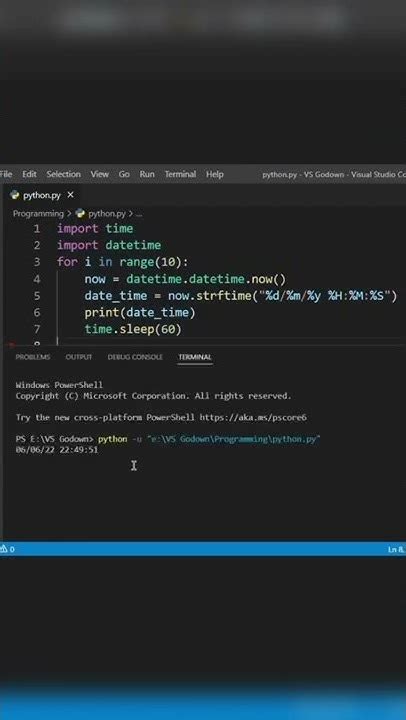This screenshot has width=406, height=720.
Task: Open the View menu
Action: pyautogui.click(x=100, y=174)
